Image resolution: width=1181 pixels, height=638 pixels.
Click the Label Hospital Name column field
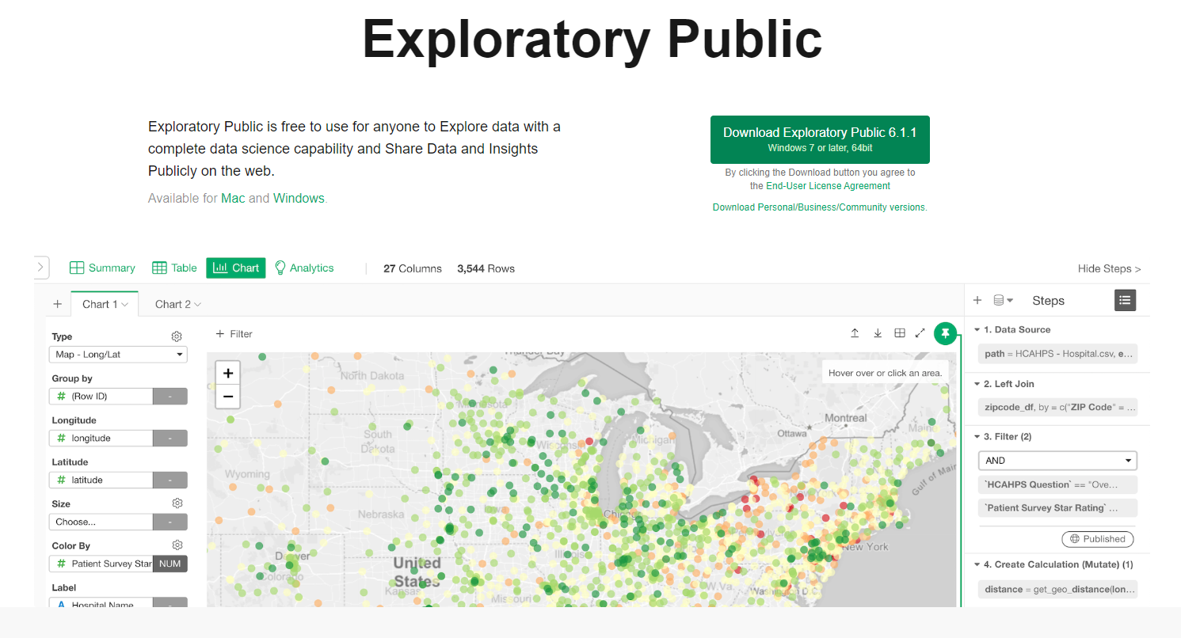(x=101, y=603)
